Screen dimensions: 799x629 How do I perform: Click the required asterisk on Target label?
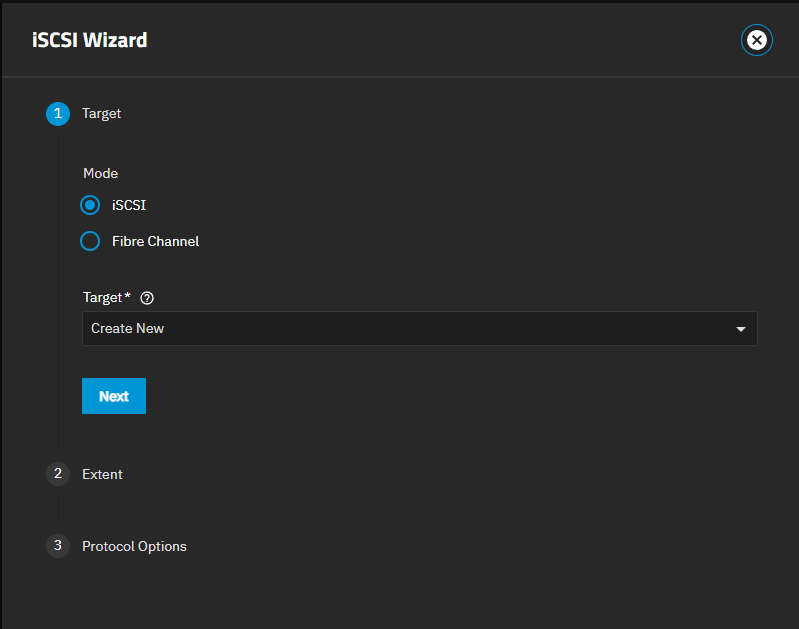(x=128, y=297)
